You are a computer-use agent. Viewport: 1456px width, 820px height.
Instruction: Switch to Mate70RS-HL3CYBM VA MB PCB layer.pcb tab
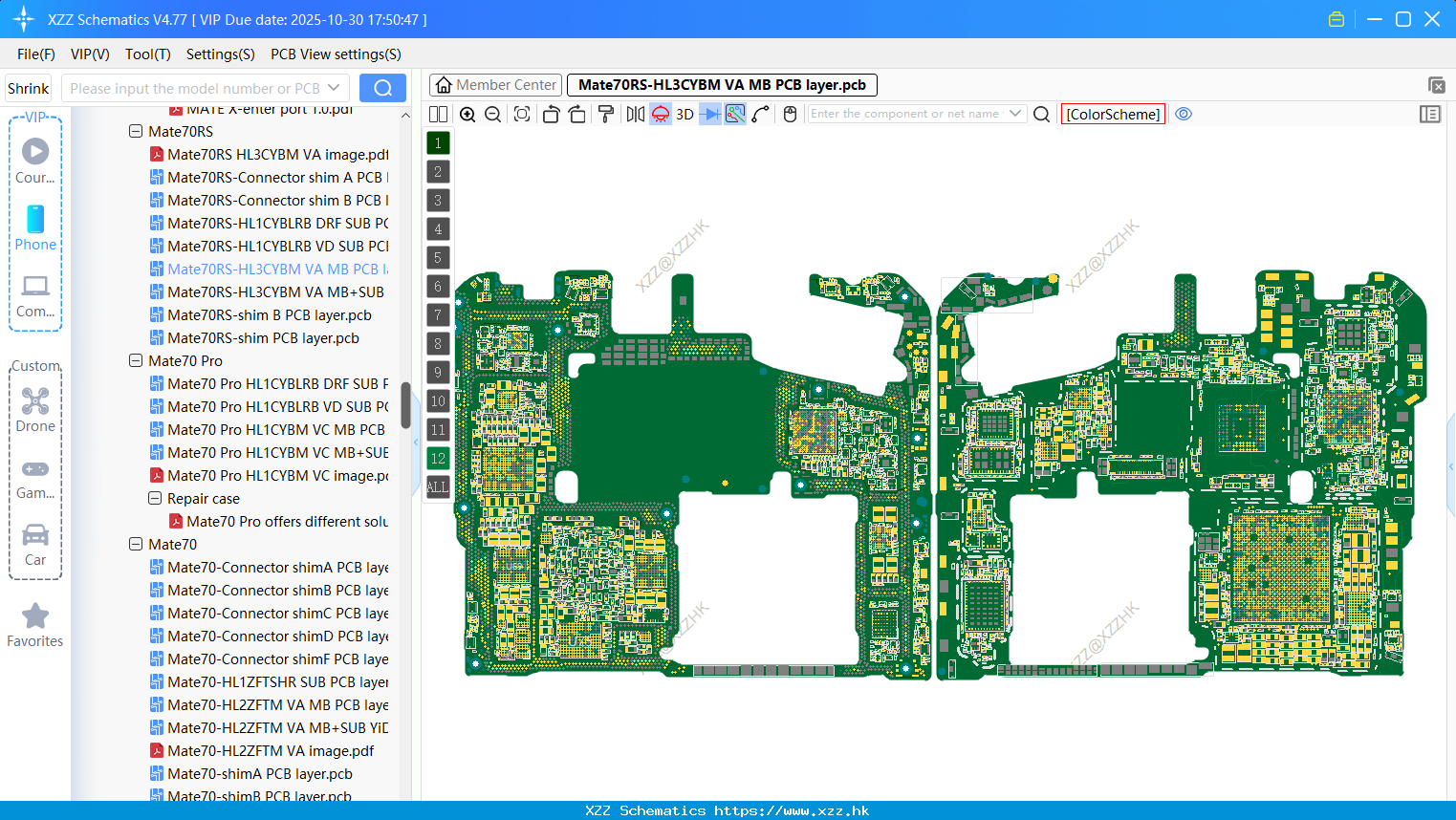point(722,85)
